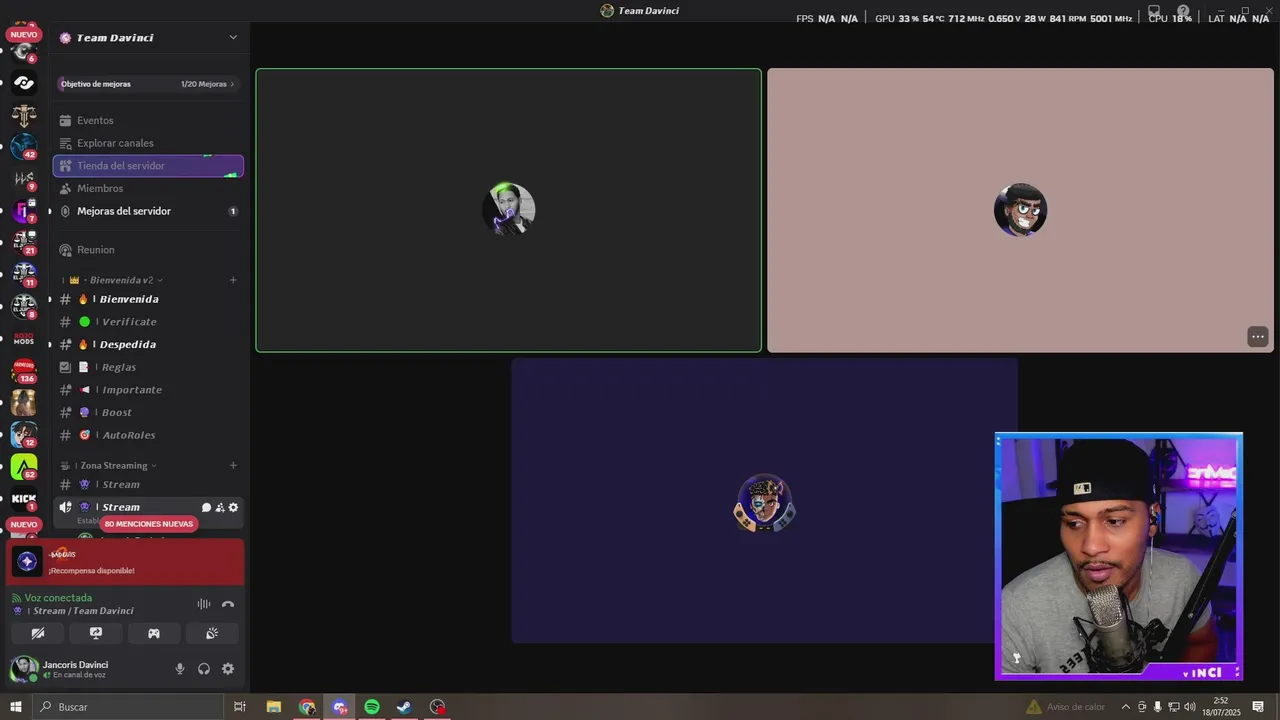The width and height of the screenshot is (1280, 720).
Task: Open the Importante announcement channel
Action: click(x=148, y=390)
